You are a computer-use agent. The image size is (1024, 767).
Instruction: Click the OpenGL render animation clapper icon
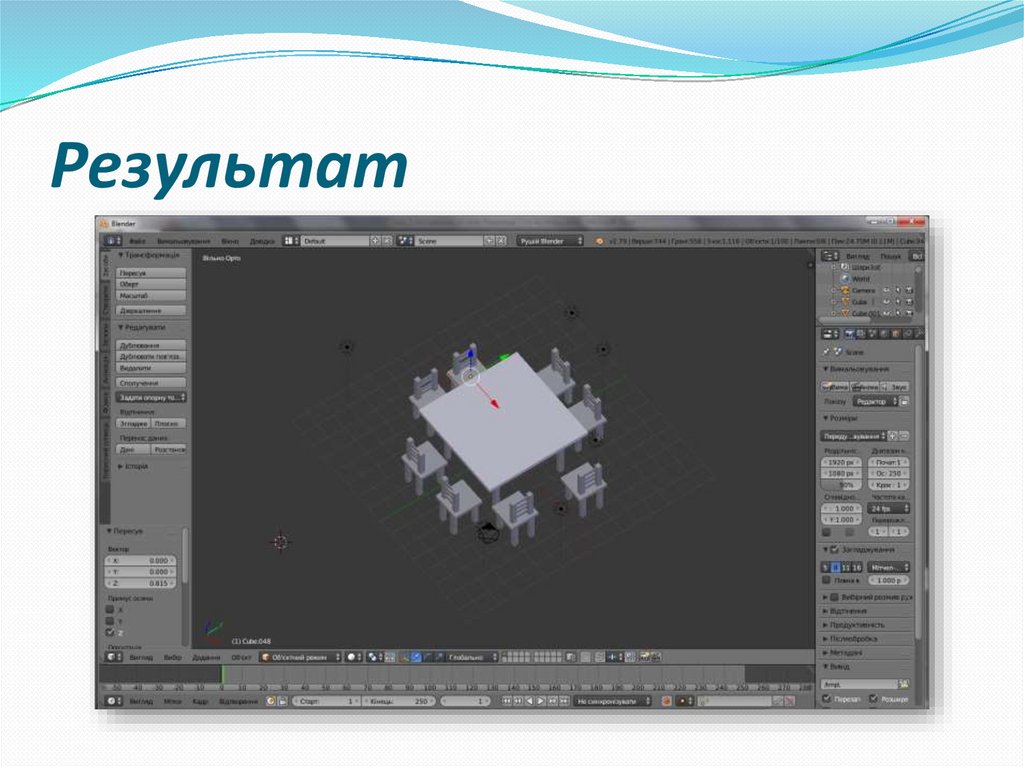[x=656, y=657]
